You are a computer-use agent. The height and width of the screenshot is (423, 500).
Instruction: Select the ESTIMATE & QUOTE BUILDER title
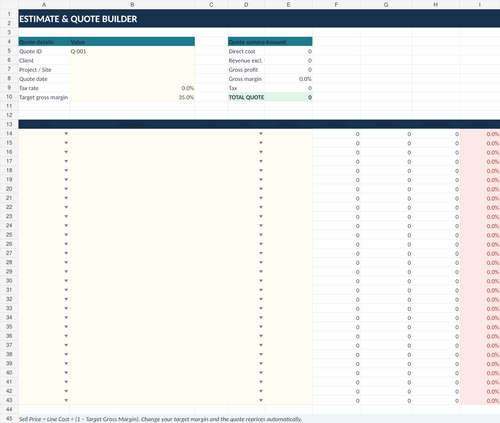coord(78,19)
